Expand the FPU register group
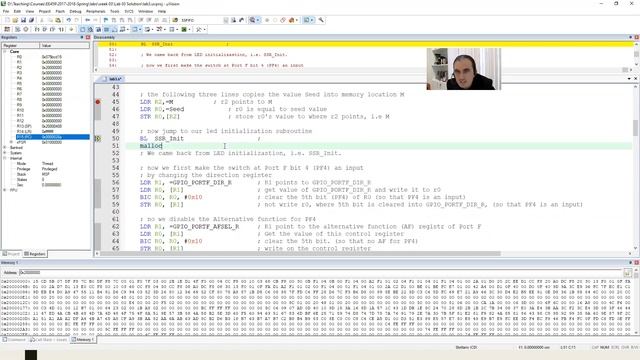 click(5, 190)
